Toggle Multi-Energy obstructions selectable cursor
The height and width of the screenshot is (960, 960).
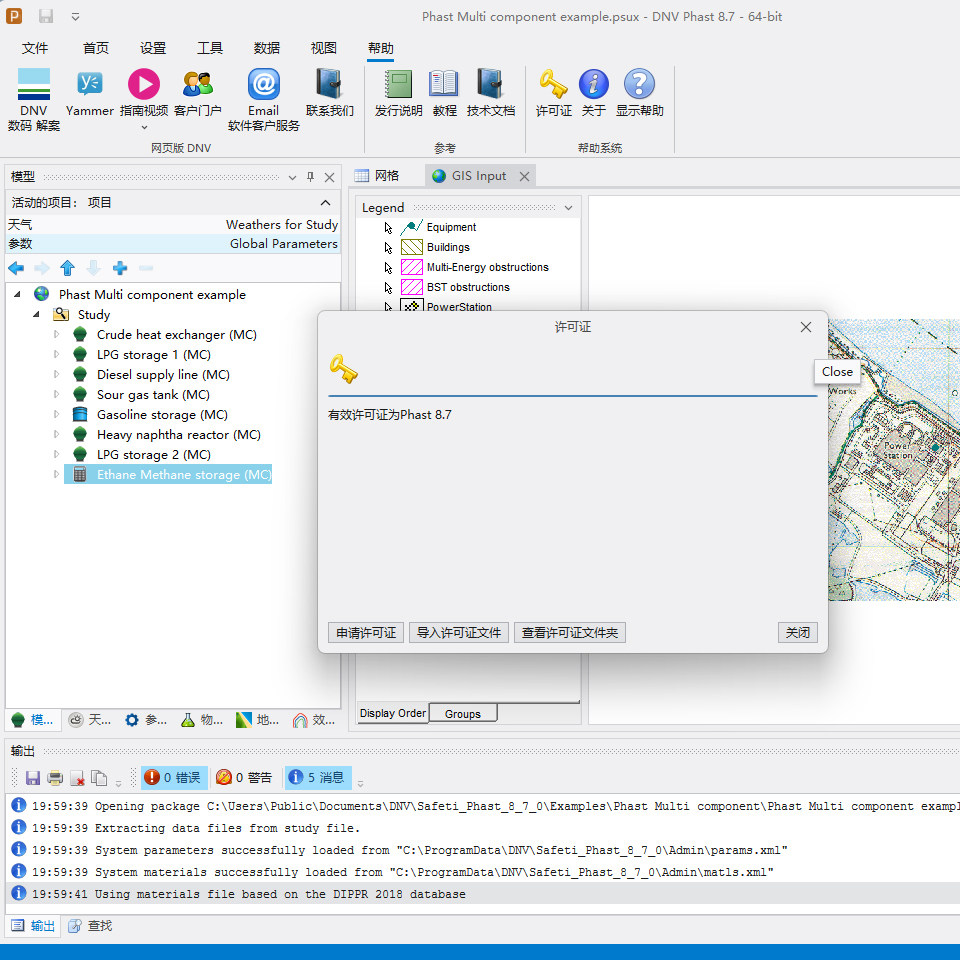tap(388, 268)
